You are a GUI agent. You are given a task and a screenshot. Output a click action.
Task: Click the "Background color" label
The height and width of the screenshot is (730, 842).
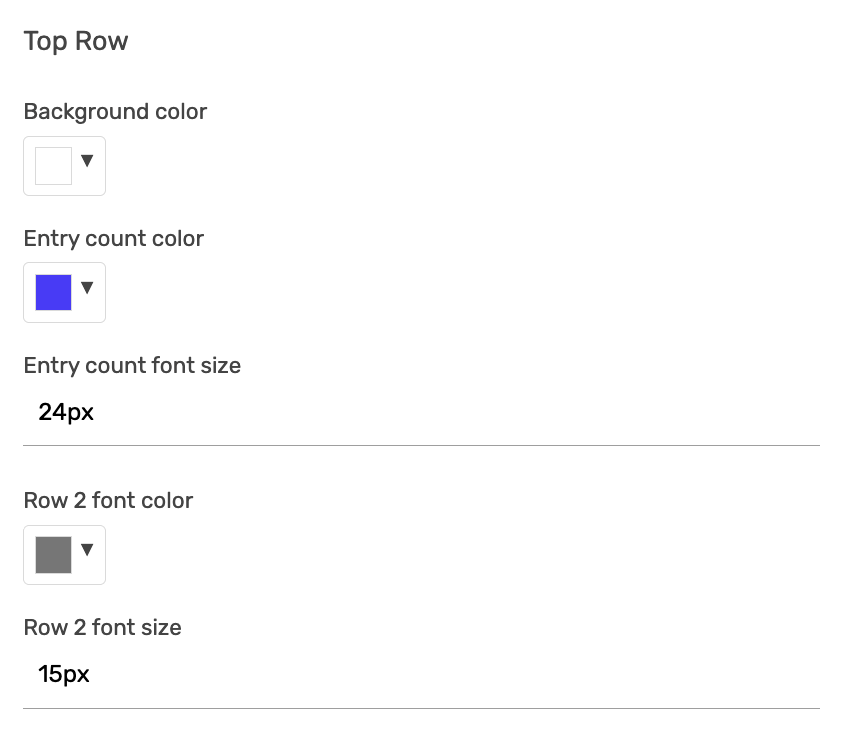click(x=115, y=112)
